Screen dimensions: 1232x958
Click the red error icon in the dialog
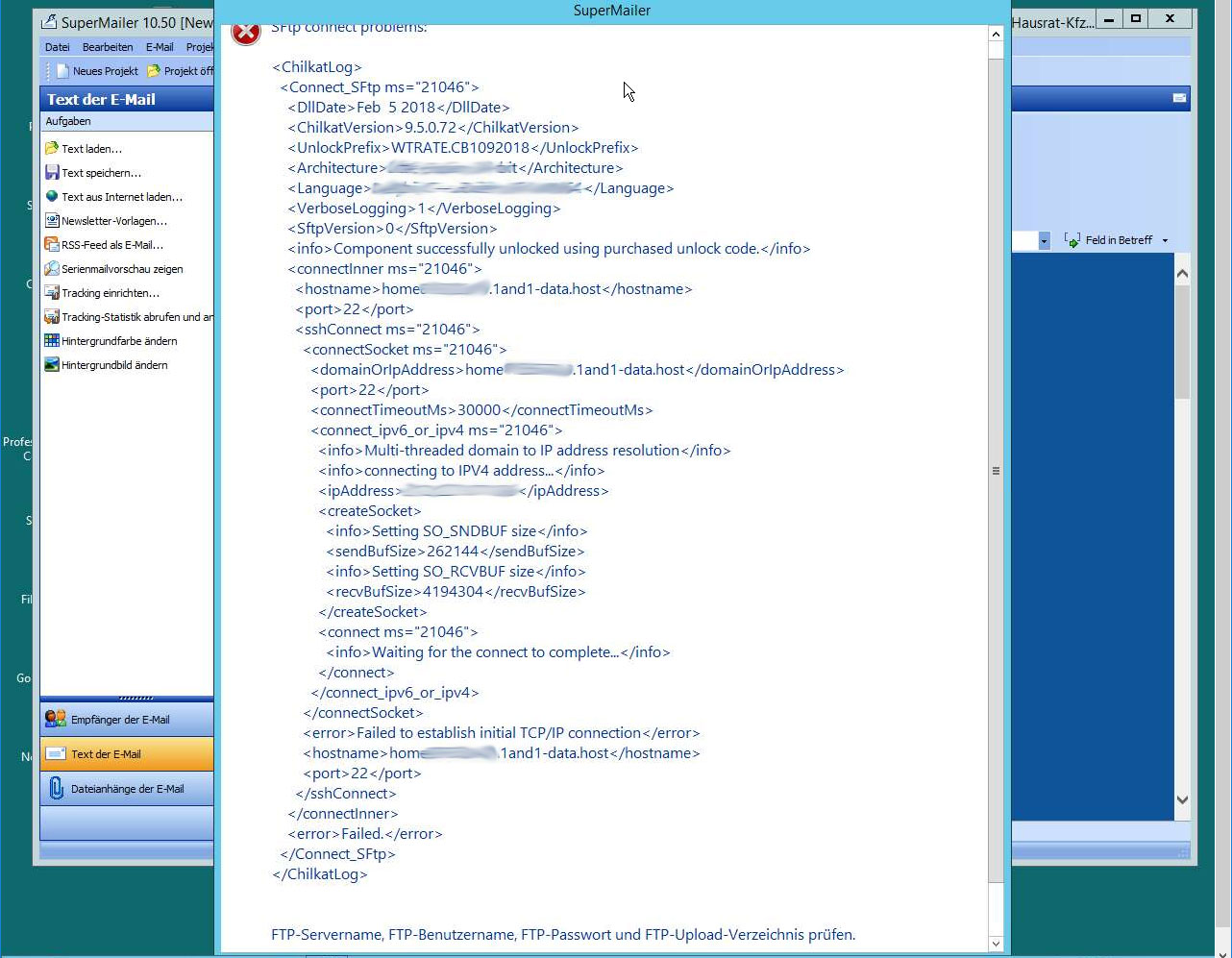246,32
